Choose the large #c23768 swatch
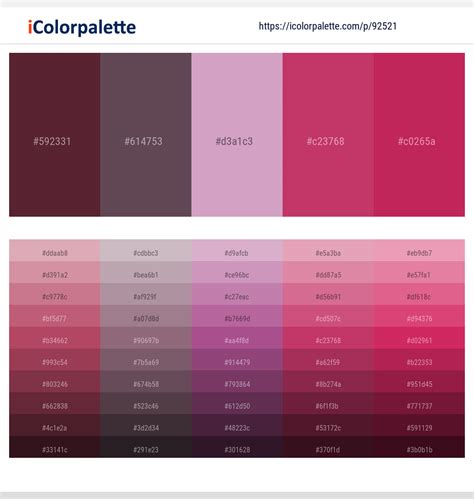This screenshot has height=499, width=474. click(x=328, y=135)
